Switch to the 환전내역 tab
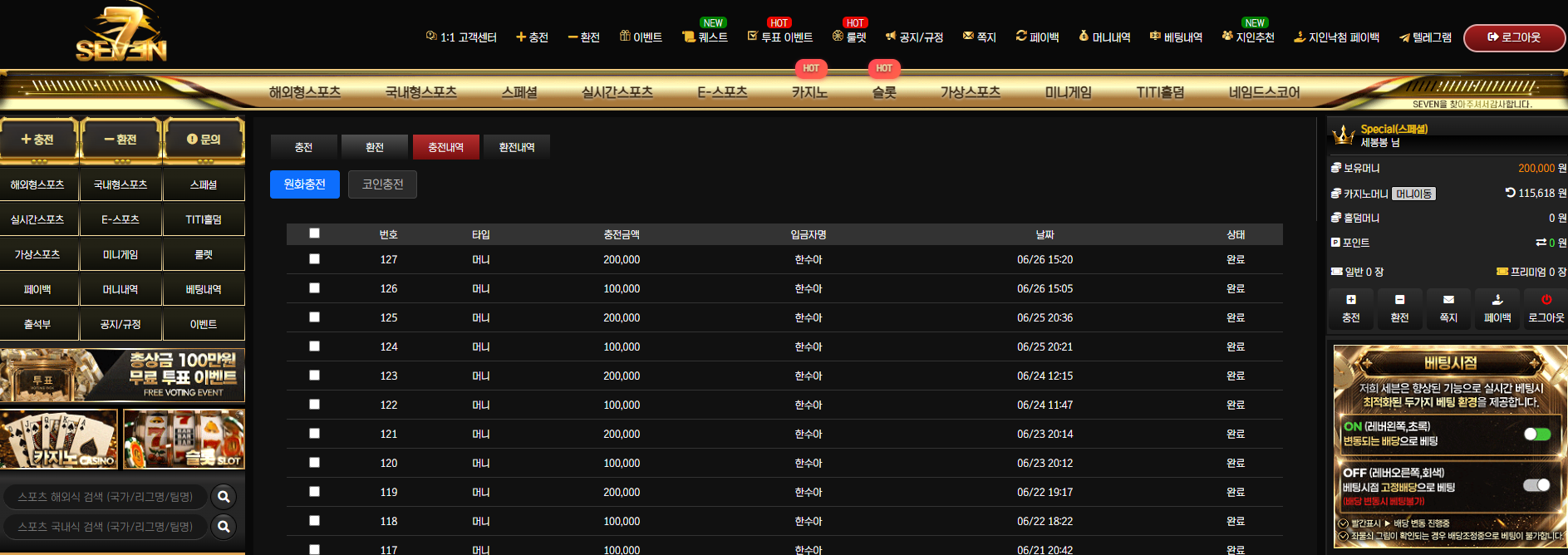Viewport: 1568px width, 555px height. click(x=517, y=147)
